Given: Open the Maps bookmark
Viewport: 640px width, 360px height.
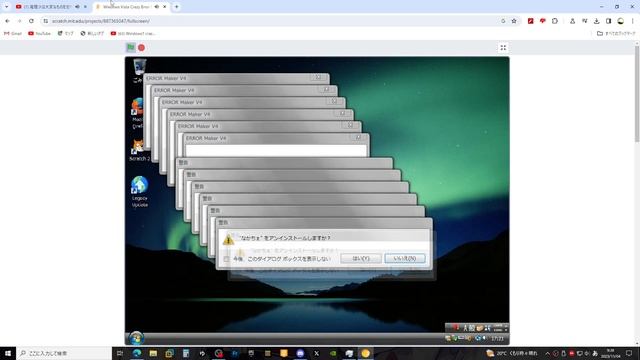Looking at the screenshot, I should pyautogui.click(x=65, y=33).
